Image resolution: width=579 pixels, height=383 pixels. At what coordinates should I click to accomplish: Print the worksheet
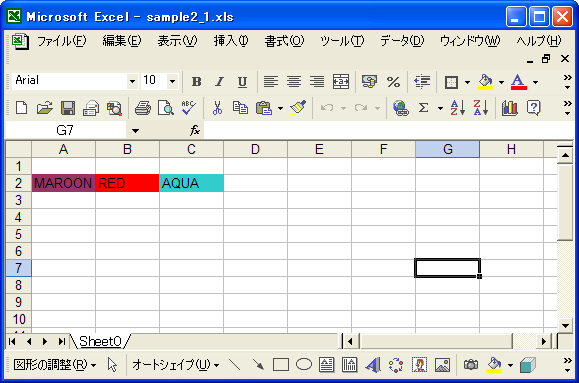143,108
